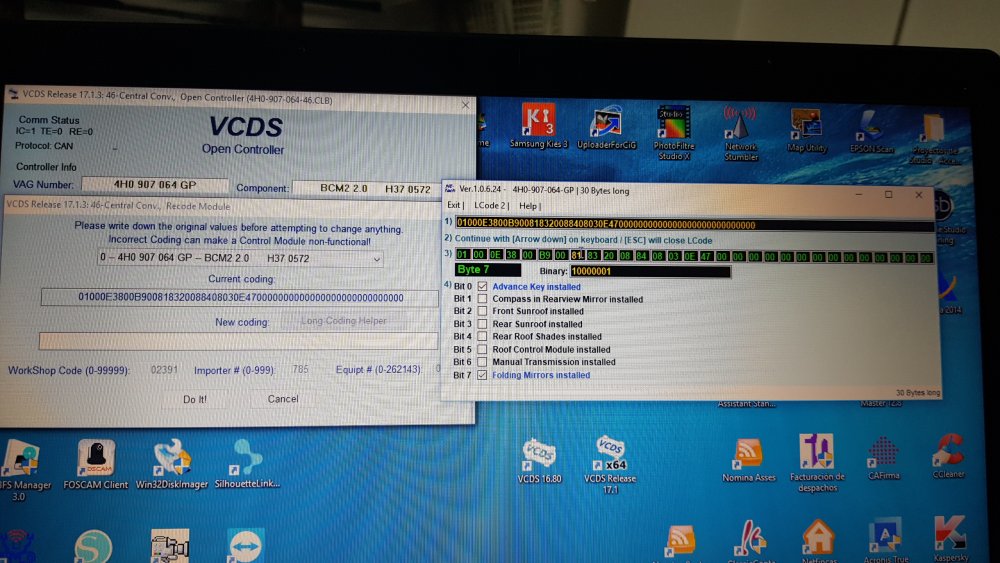Image resolution: width=1000 pixels, height=563 pixels.
Task: Open Netfincas house icon shortcut
Action: [x=818, y=540]
